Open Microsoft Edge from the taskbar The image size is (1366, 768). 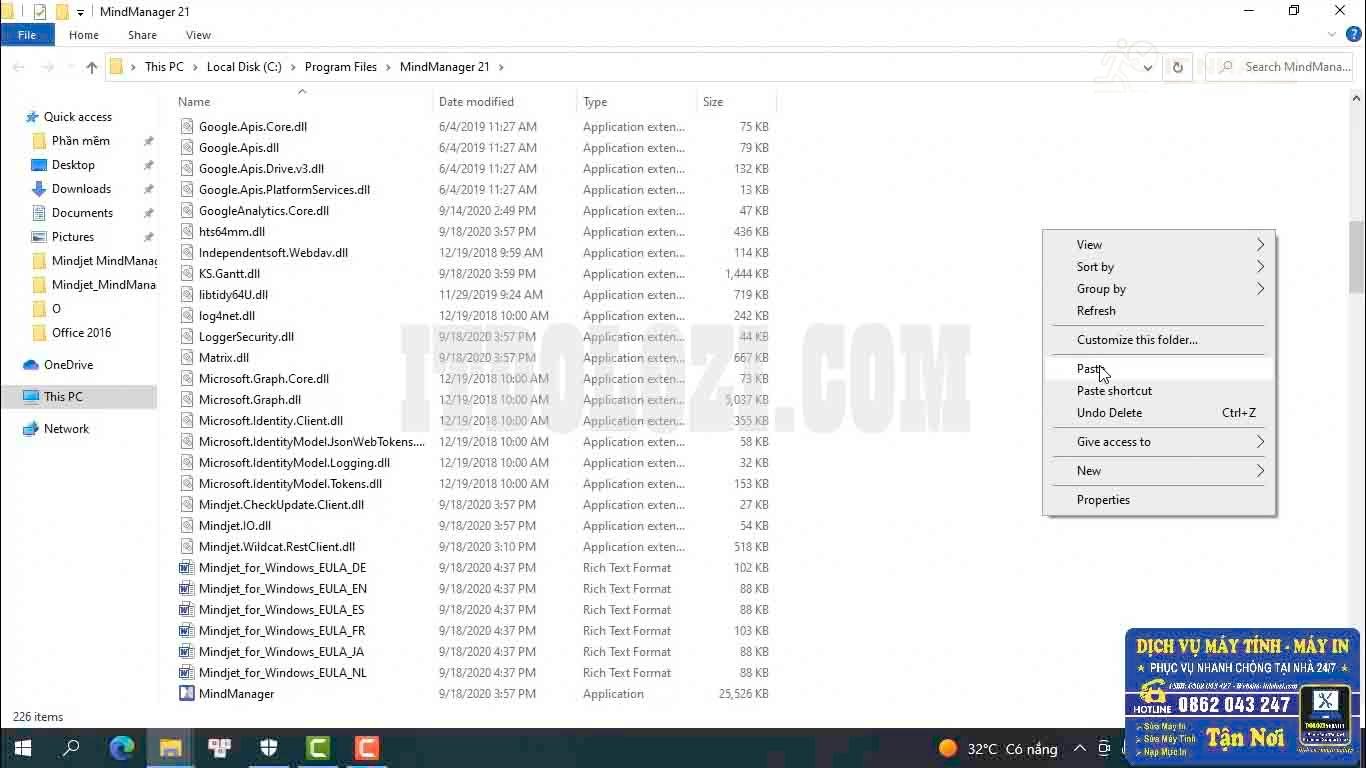point(122,748)
